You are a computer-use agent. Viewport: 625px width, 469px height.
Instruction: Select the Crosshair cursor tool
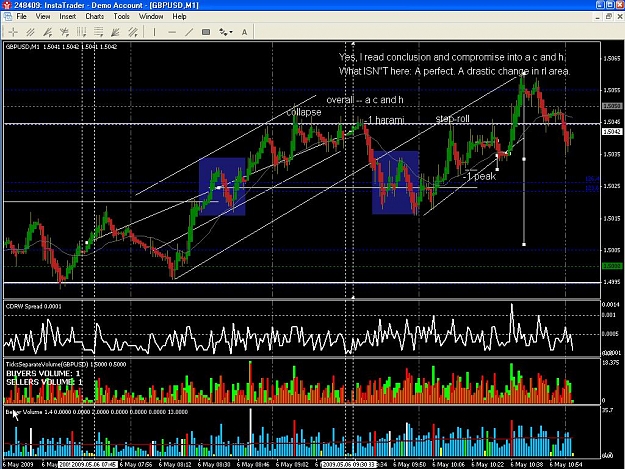13,32
